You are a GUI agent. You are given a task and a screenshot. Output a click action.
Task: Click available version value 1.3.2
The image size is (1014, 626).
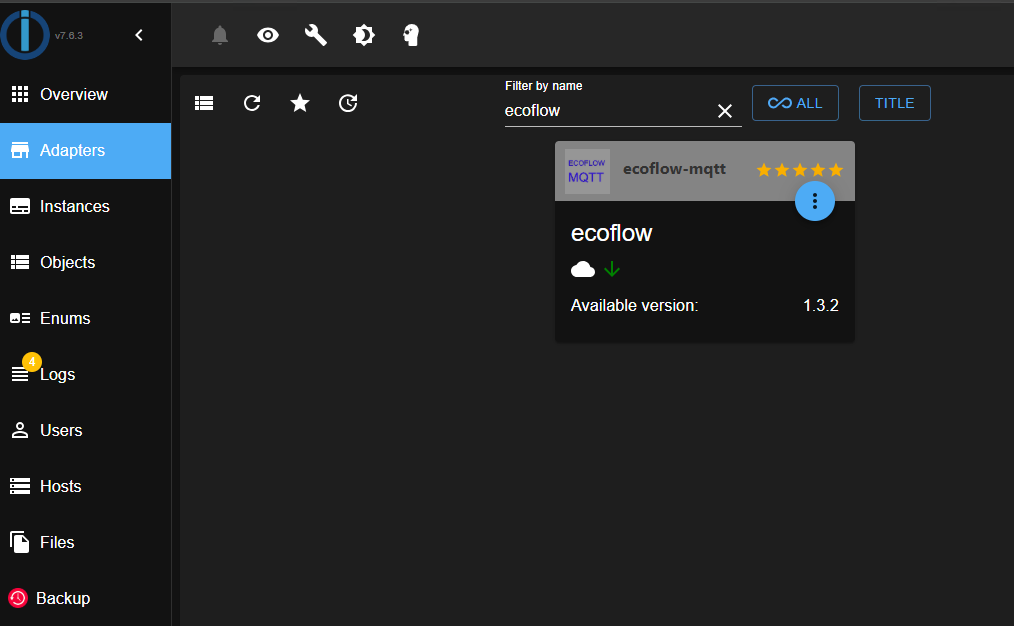[x=821, y=305]
